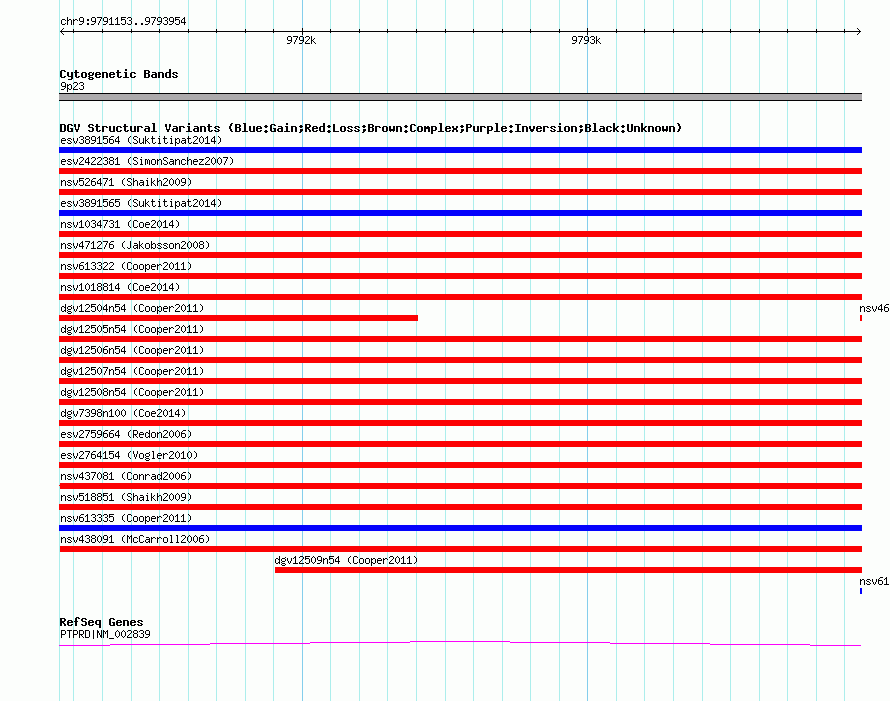Open the dgv12505n54 (Cooper2011) label
Image resolution: width=890 pixels, height=701 pixels.
(132, 329)
